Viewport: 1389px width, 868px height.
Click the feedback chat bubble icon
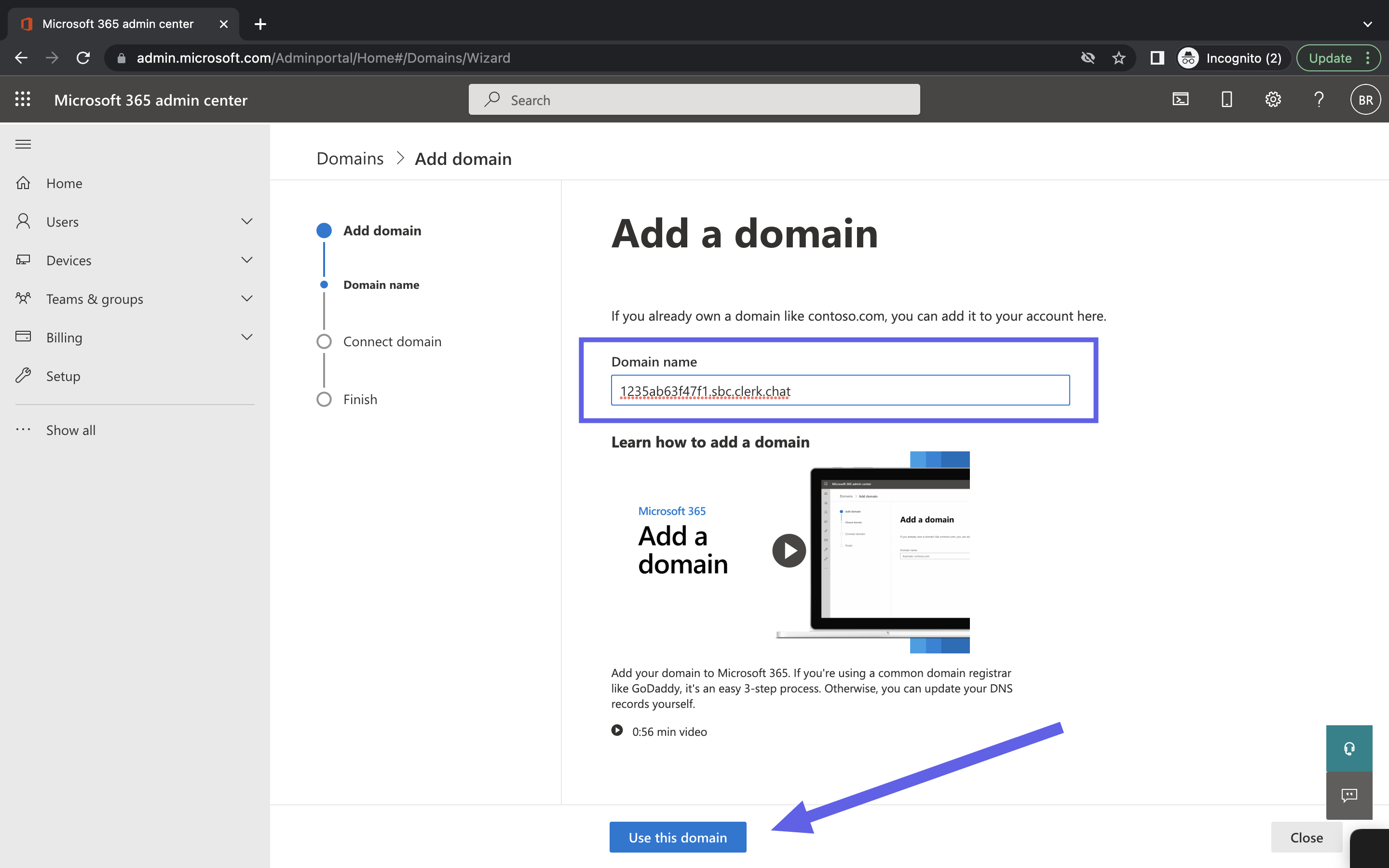point(1349,795)
